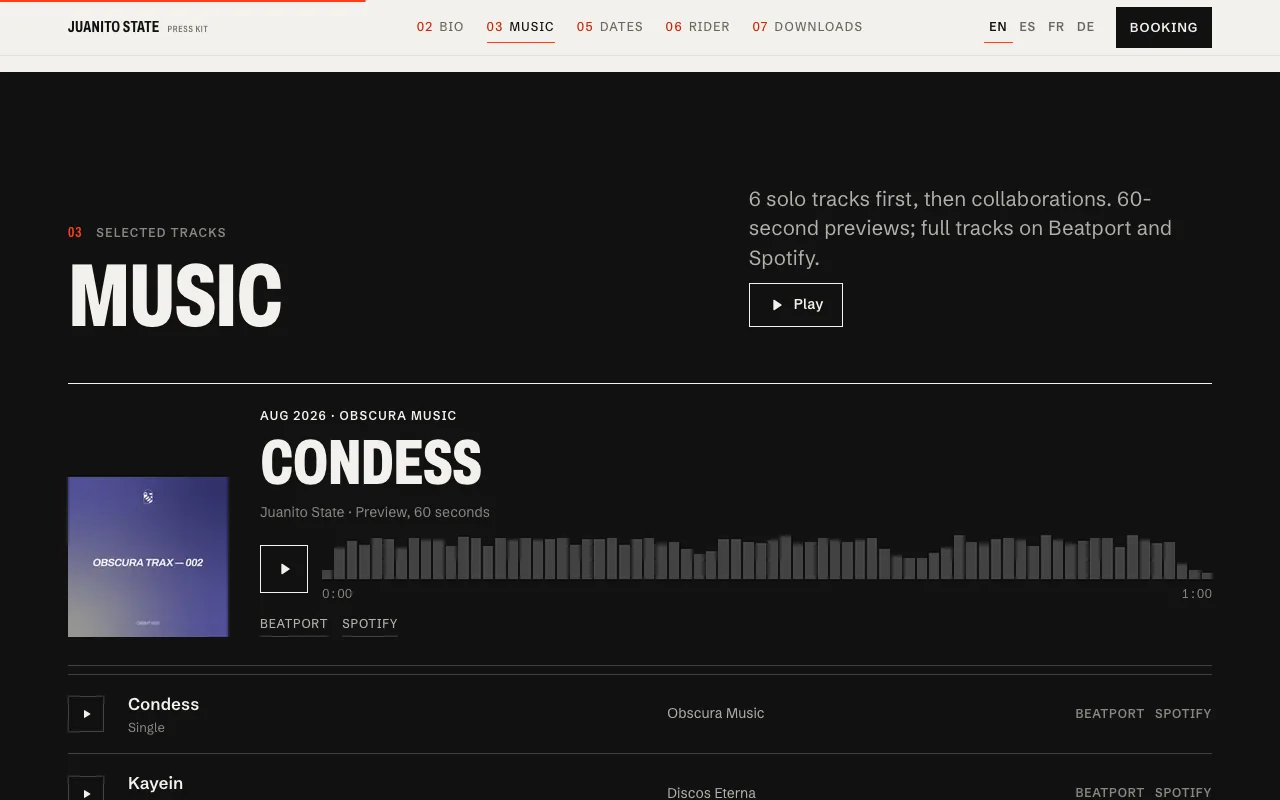
Task: Seek within the Condess waveform bar
Action: (x=767, y=557)
